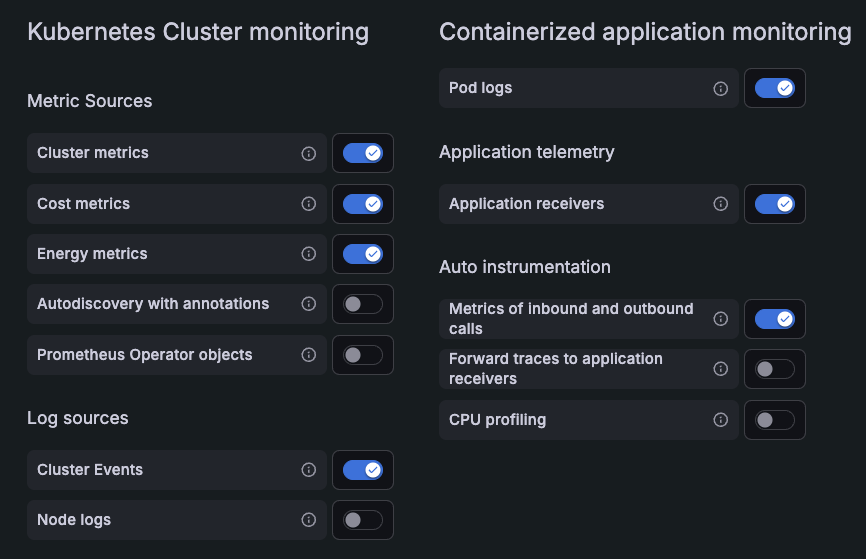Screen dimensions: 866x559
Task: Click info icon for Cluster Events
Action: coord(308,470)
